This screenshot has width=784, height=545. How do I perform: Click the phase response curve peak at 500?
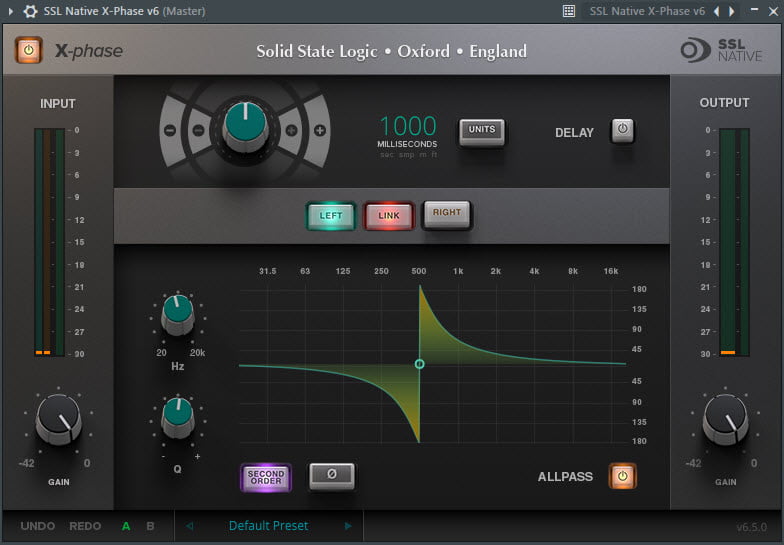coord(420,287)
